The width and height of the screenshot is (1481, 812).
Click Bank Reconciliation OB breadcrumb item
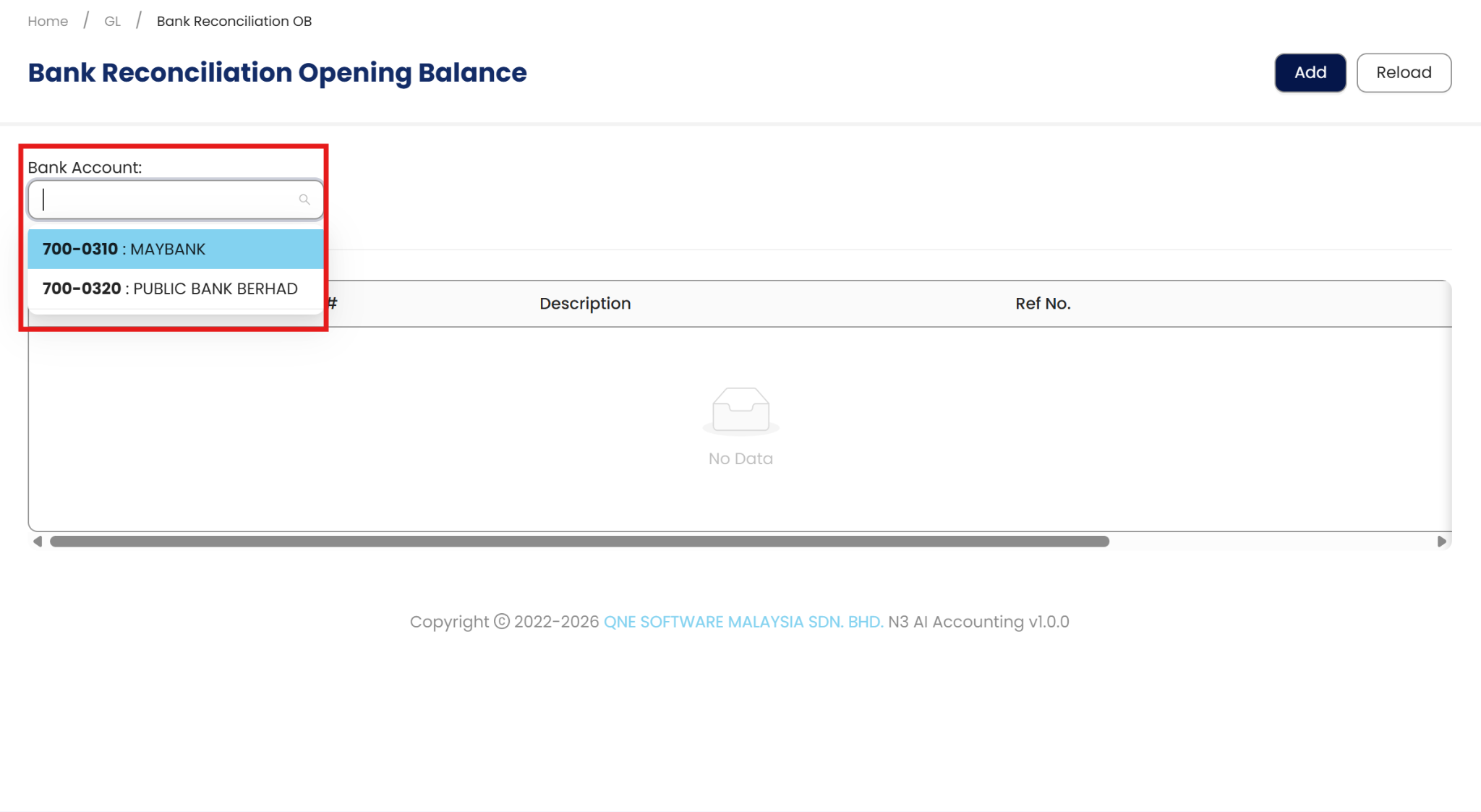(234, 21)
